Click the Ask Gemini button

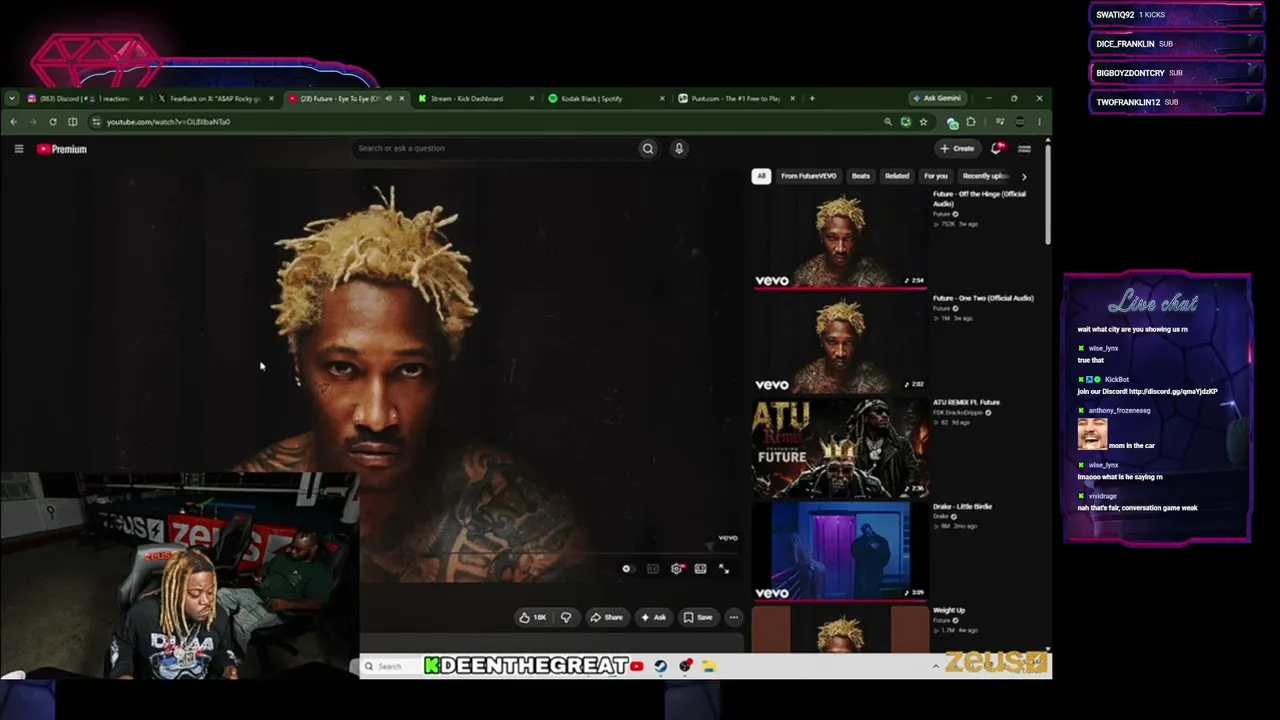[937, 98]
